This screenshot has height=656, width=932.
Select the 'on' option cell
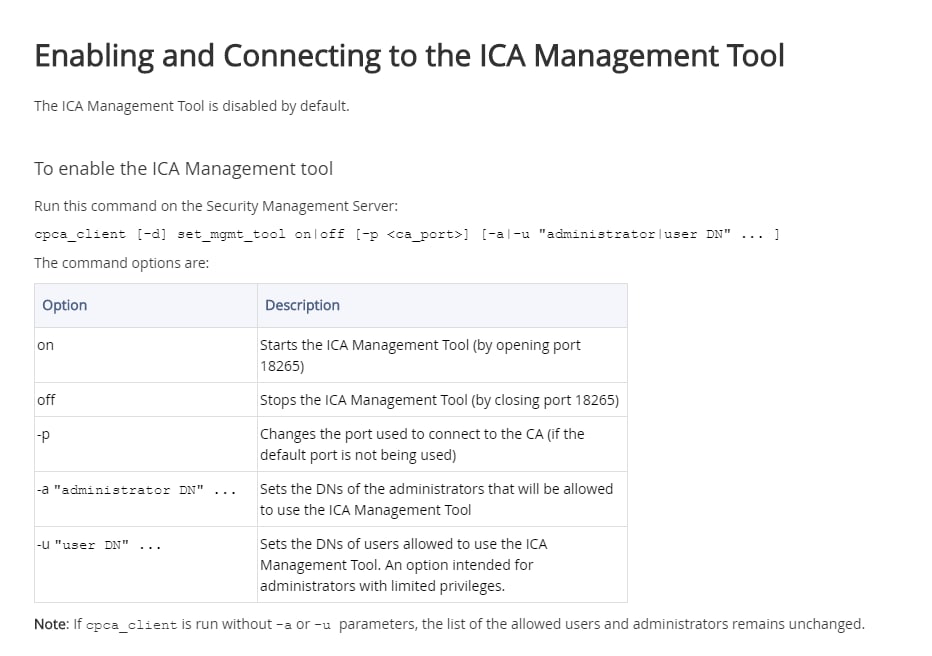point(45,345)
